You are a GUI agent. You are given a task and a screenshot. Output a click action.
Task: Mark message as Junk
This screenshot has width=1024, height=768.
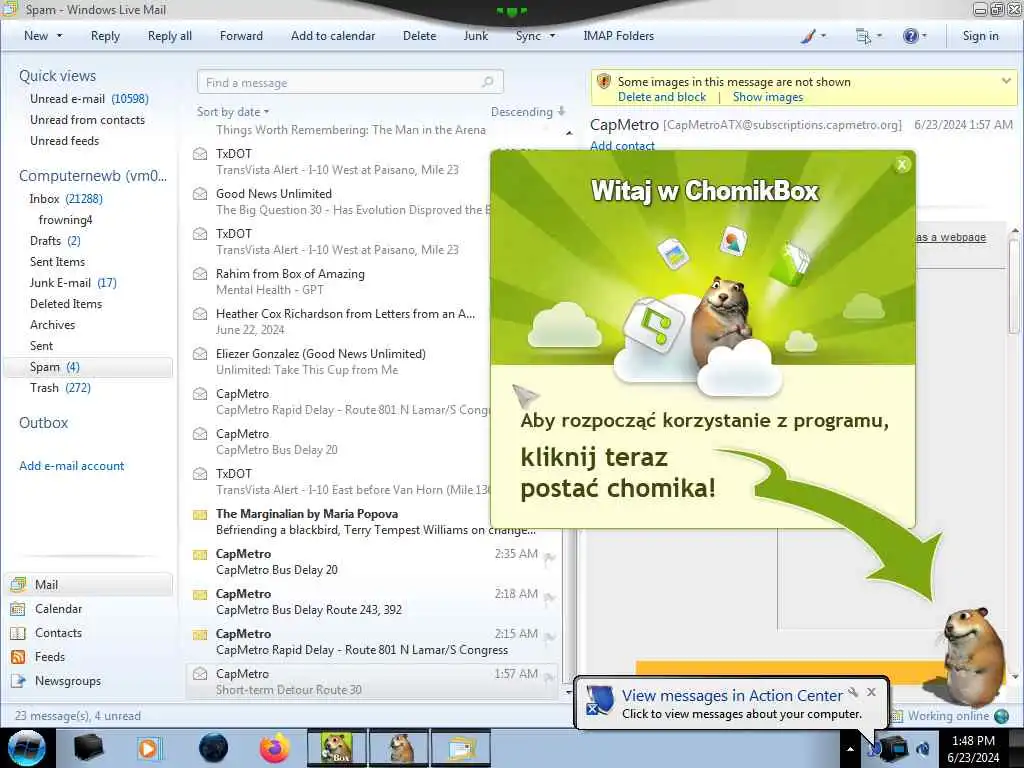tap(475, 36)
